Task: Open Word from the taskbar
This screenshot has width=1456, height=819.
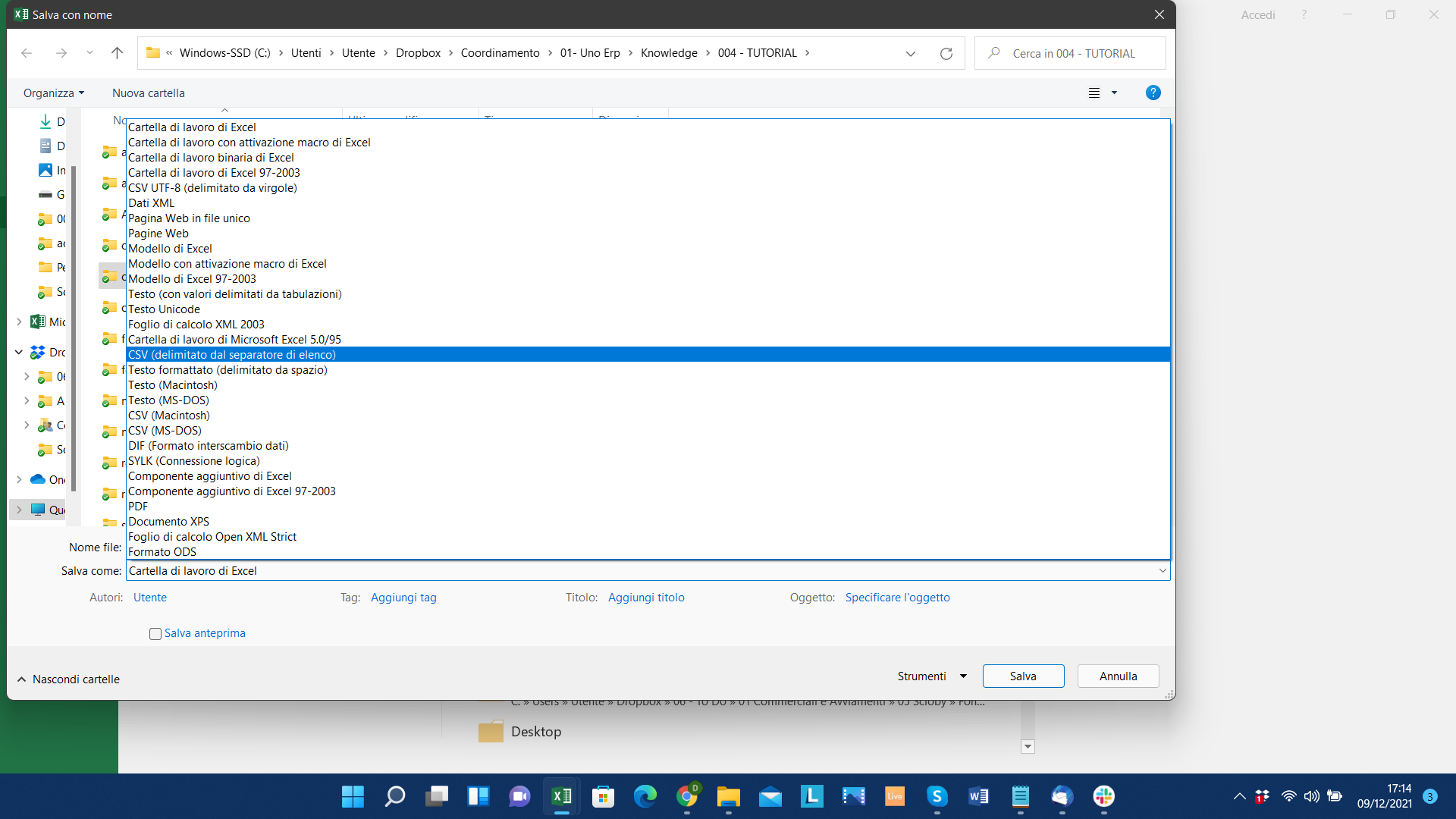Action: point(978,796)
